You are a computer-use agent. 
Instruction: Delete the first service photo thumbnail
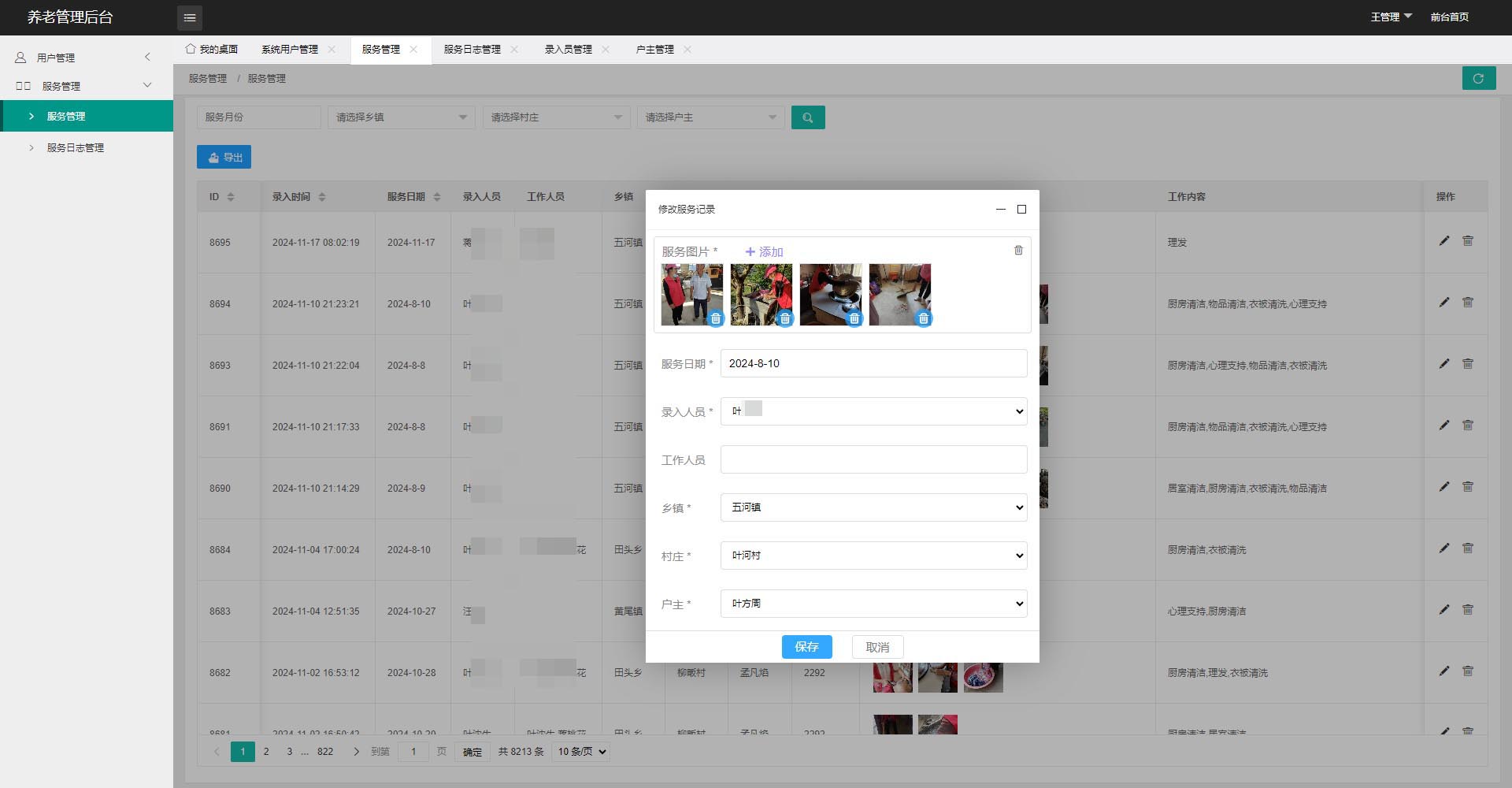[715, 318]
